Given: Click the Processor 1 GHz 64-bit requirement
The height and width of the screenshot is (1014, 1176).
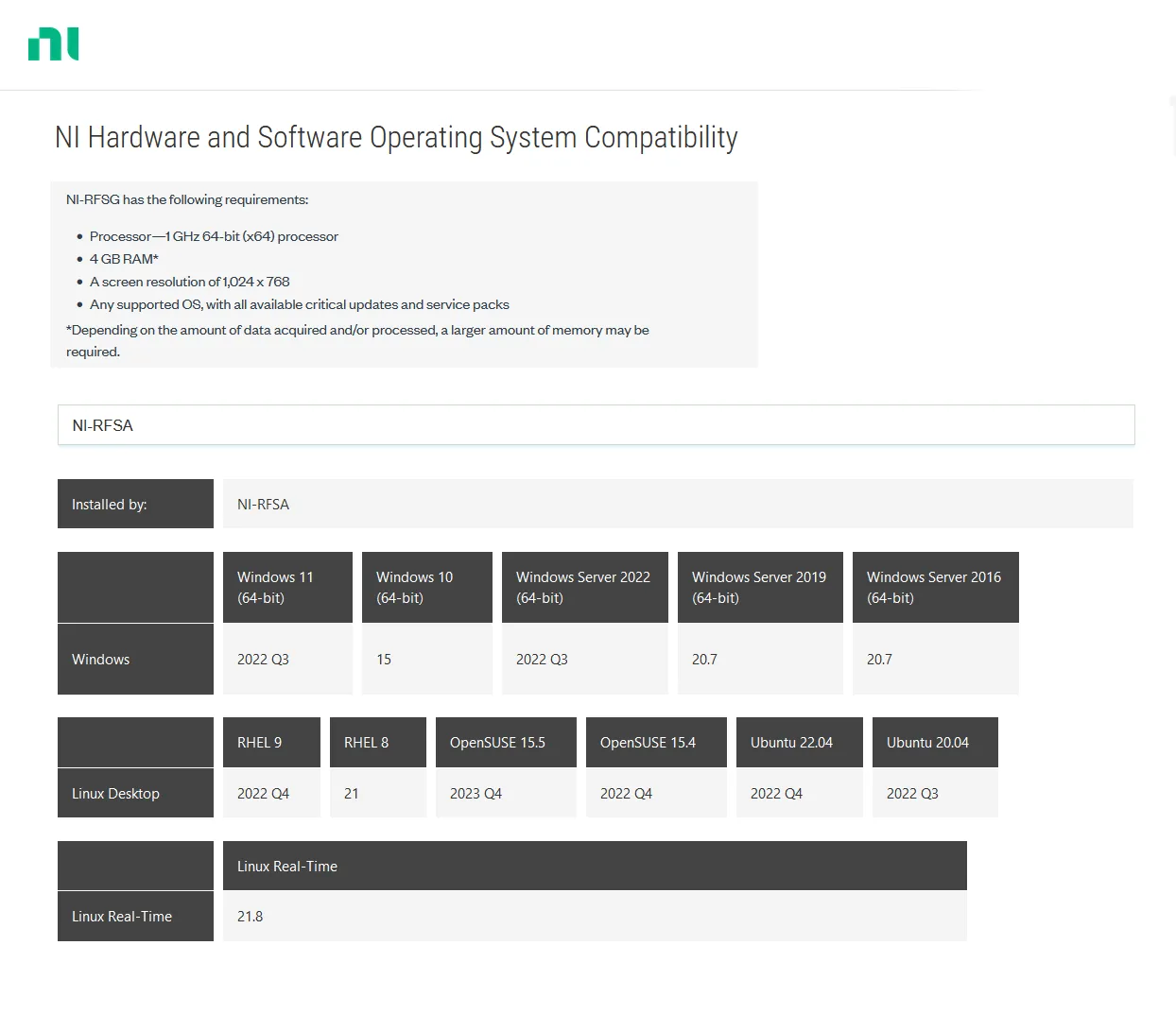Looking at the screenshot, I should tap(214, 236).
